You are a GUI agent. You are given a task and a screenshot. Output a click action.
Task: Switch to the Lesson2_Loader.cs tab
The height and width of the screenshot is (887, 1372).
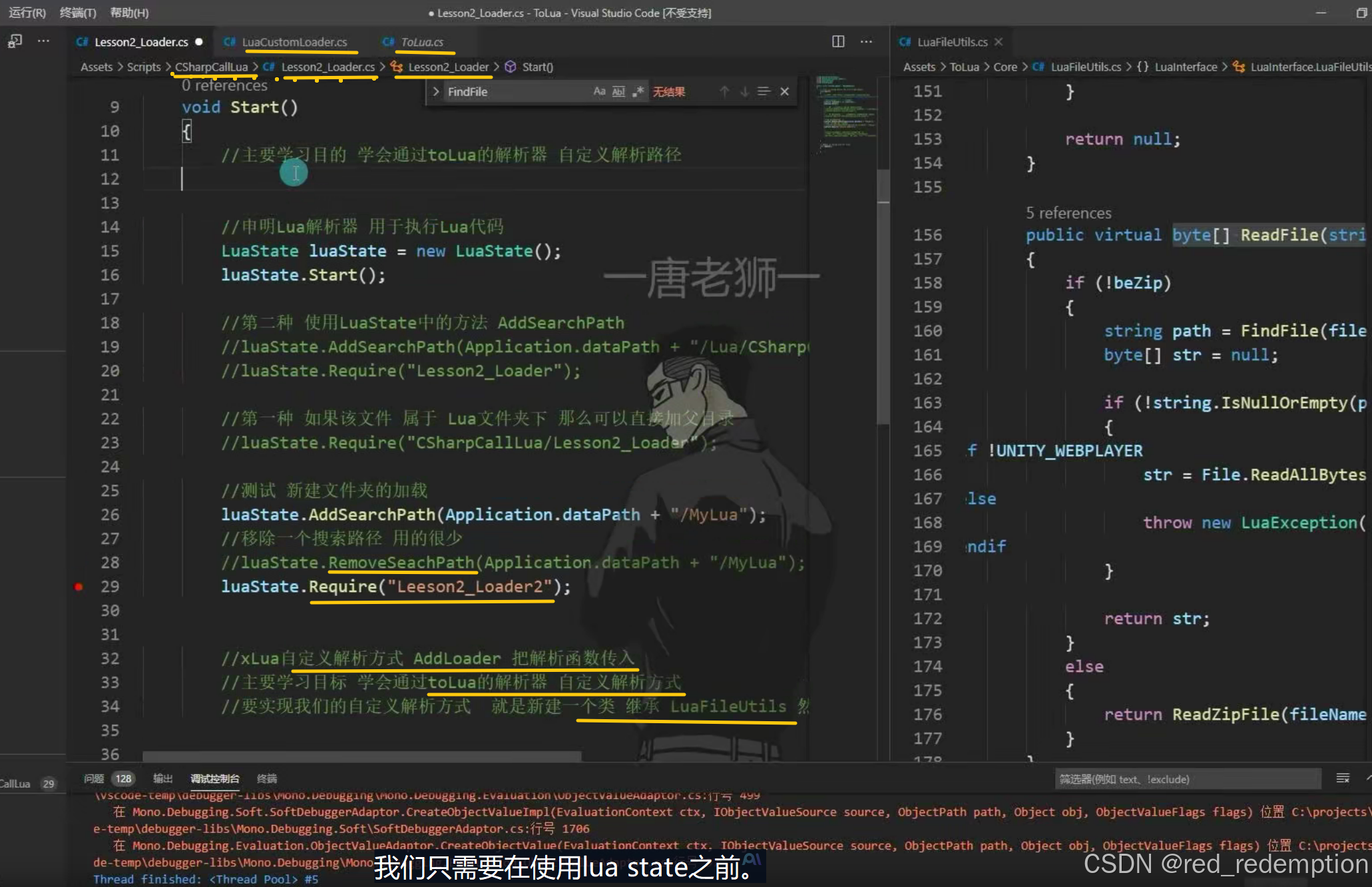[x=141, y=42]
